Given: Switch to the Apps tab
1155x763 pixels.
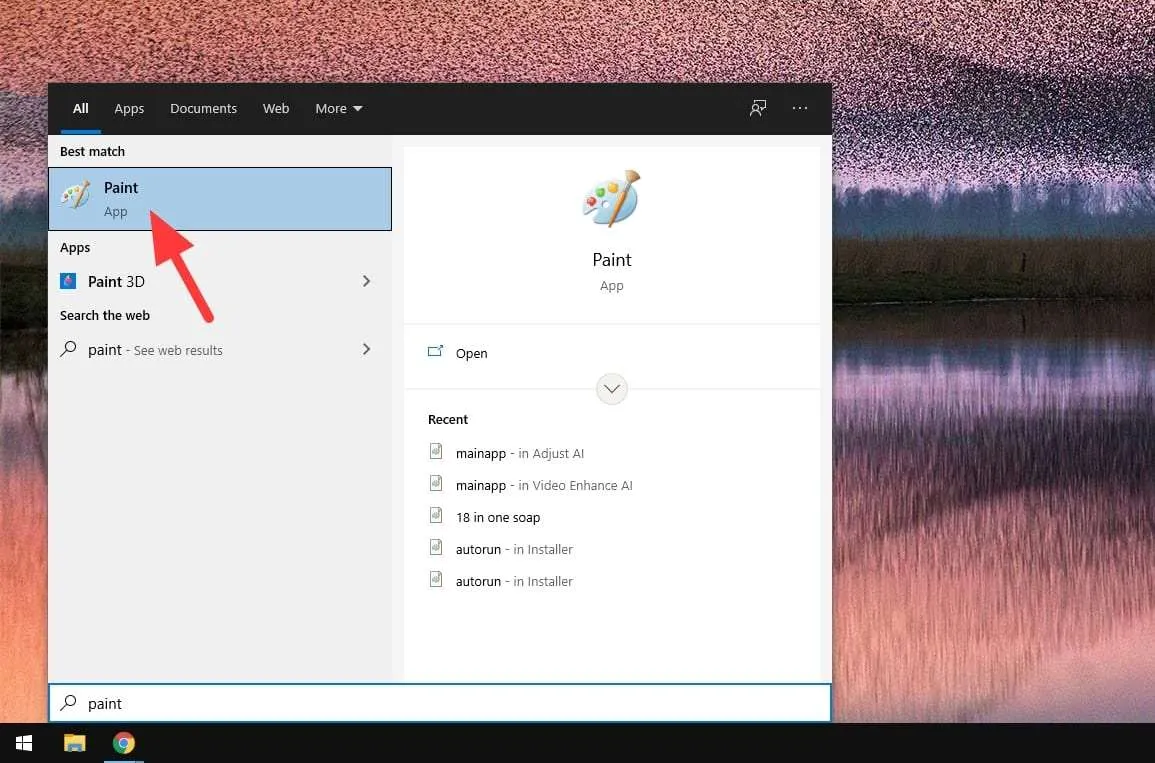Looking at the screenshot, I should (x=129, y=108).
